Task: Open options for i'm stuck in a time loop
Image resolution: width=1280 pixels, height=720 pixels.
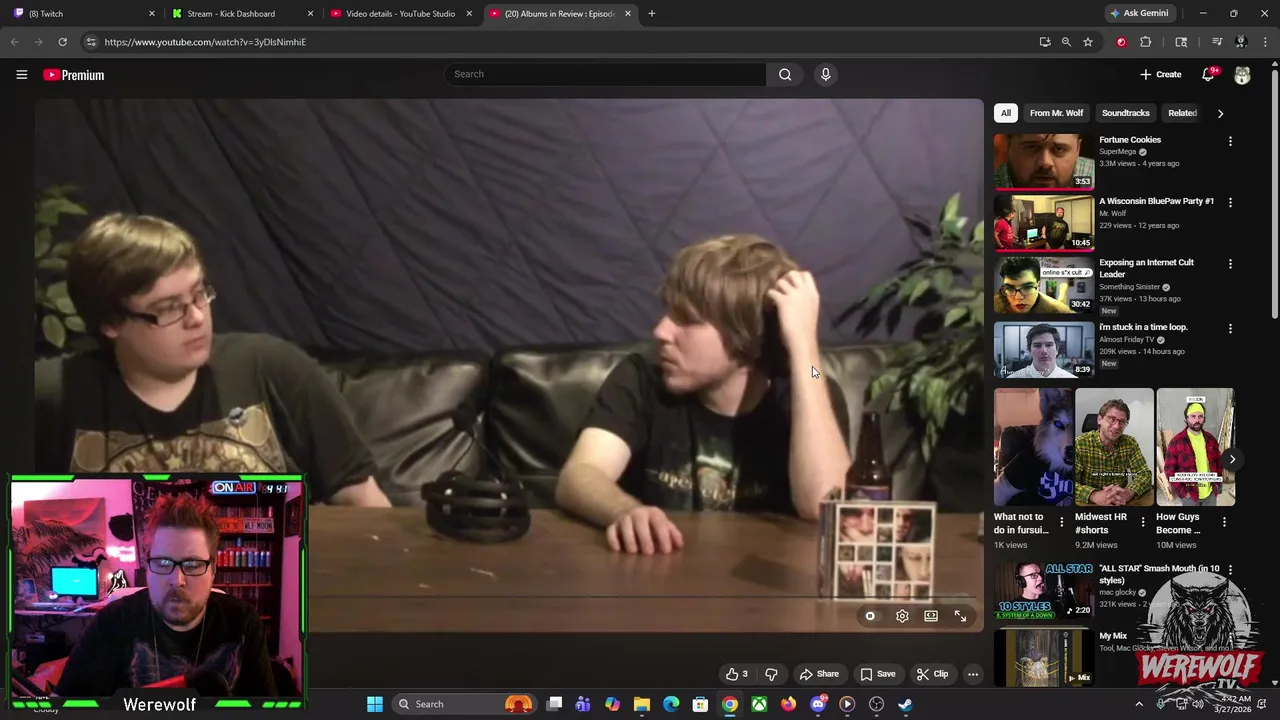Action: click(x=1230, y=328)
